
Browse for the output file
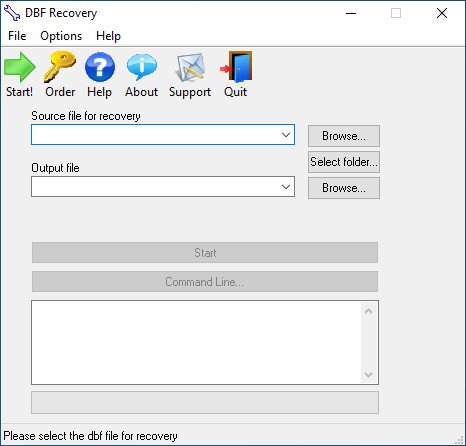click(x=344, y=188)
